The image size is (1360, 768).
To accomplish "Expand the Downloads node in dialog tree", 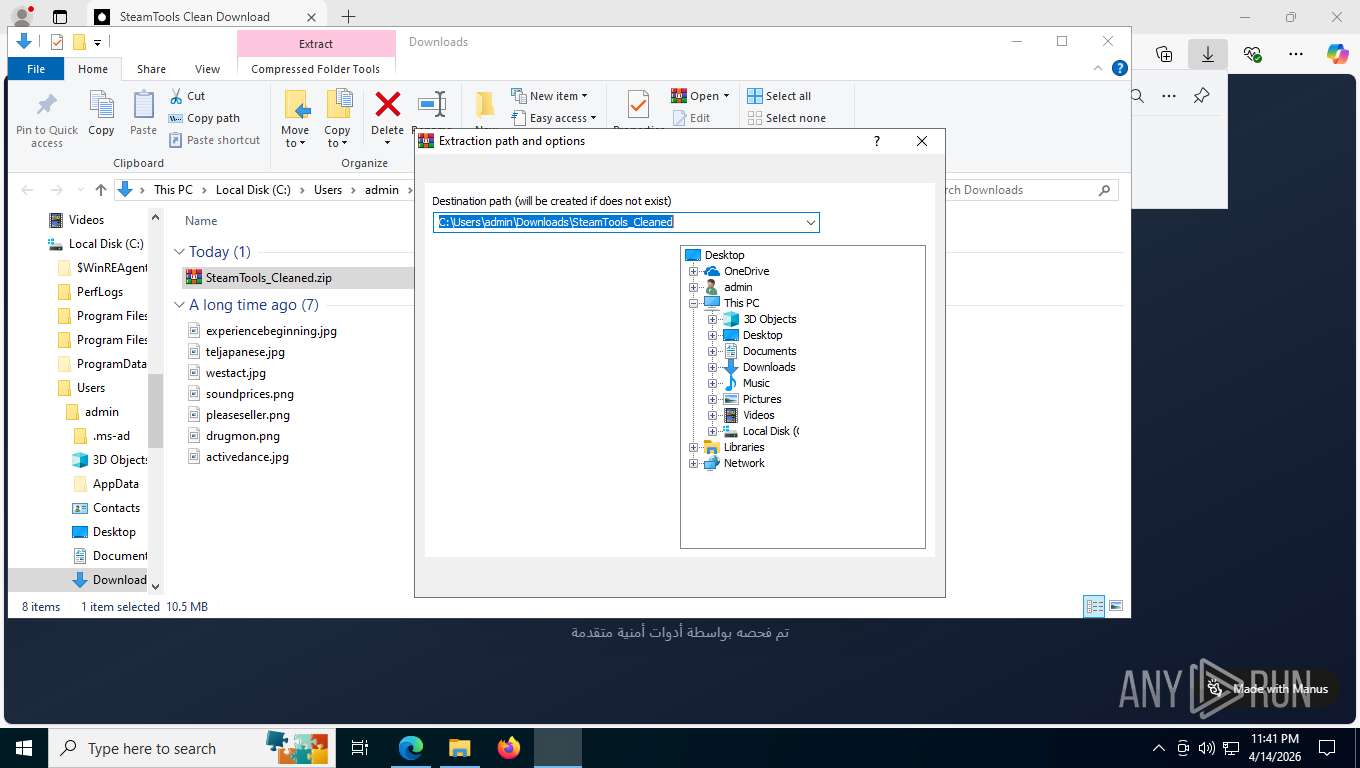I will [x=712, y=367].
